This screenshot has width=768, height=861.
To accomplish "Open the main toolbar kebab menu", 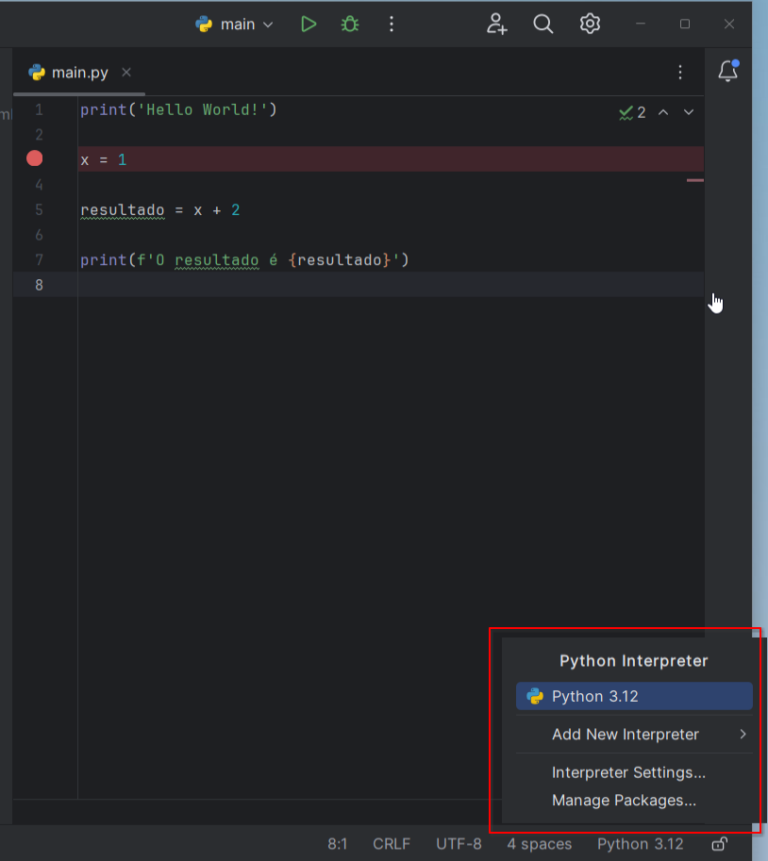I will (391, 23).
